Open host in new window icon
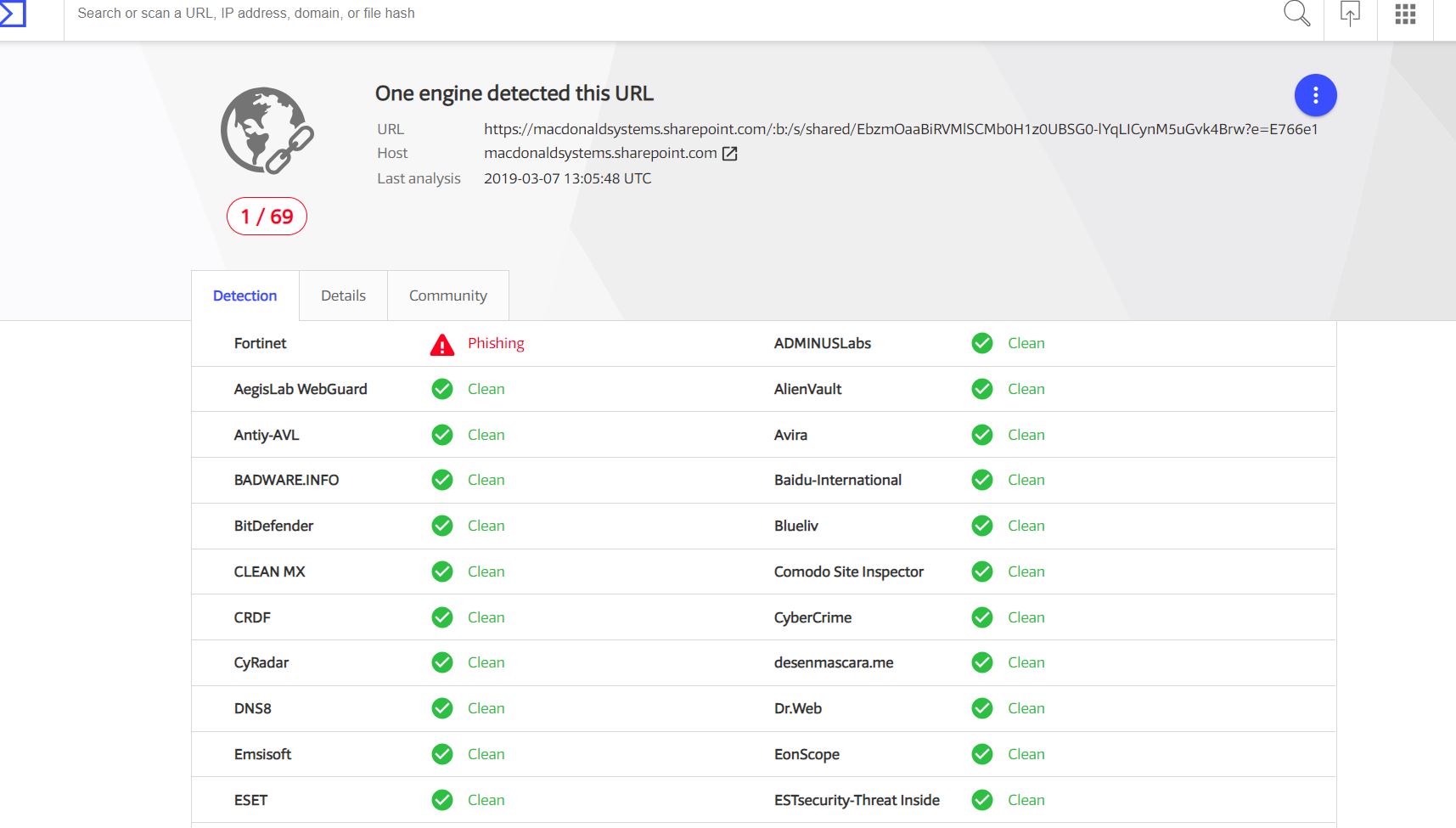Viewport: 1456px width, 828px height. (729, 154)
